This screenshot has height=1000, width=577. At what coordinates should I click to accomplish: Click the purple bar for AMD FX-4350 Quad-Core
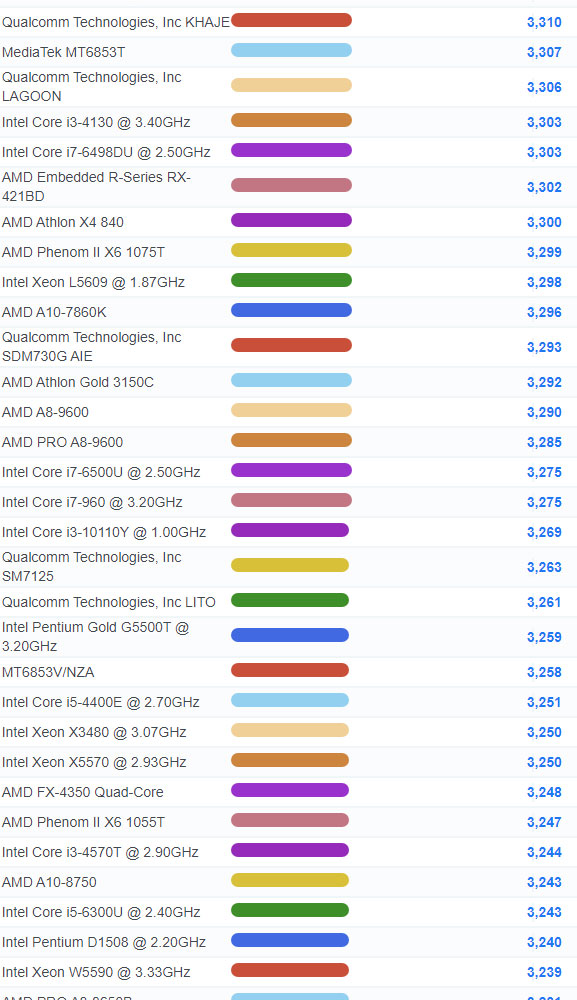click(x=290, y=790)
